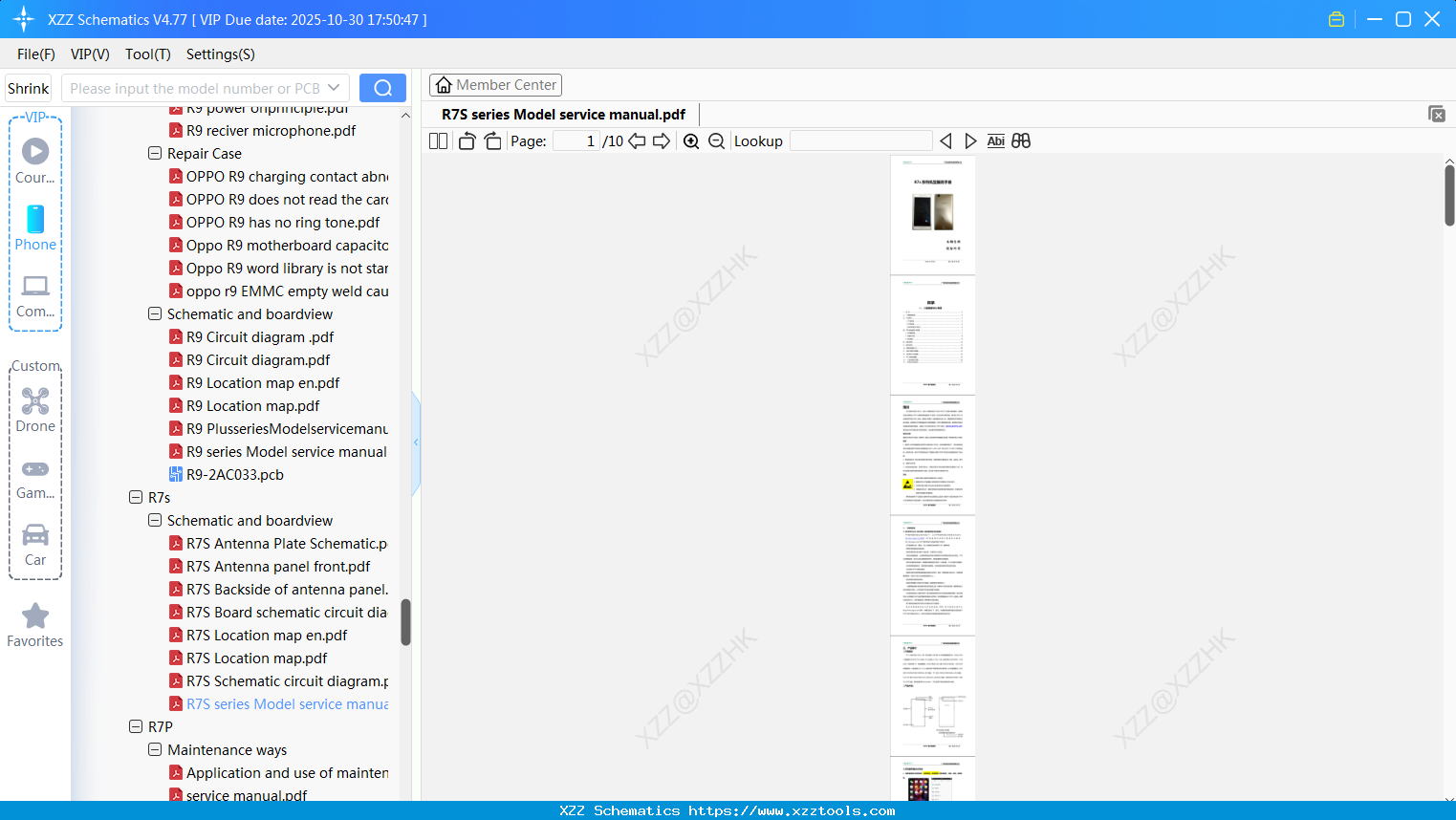Click the page number field
Screen dimensions: 1456x820
tap(576, 141)
